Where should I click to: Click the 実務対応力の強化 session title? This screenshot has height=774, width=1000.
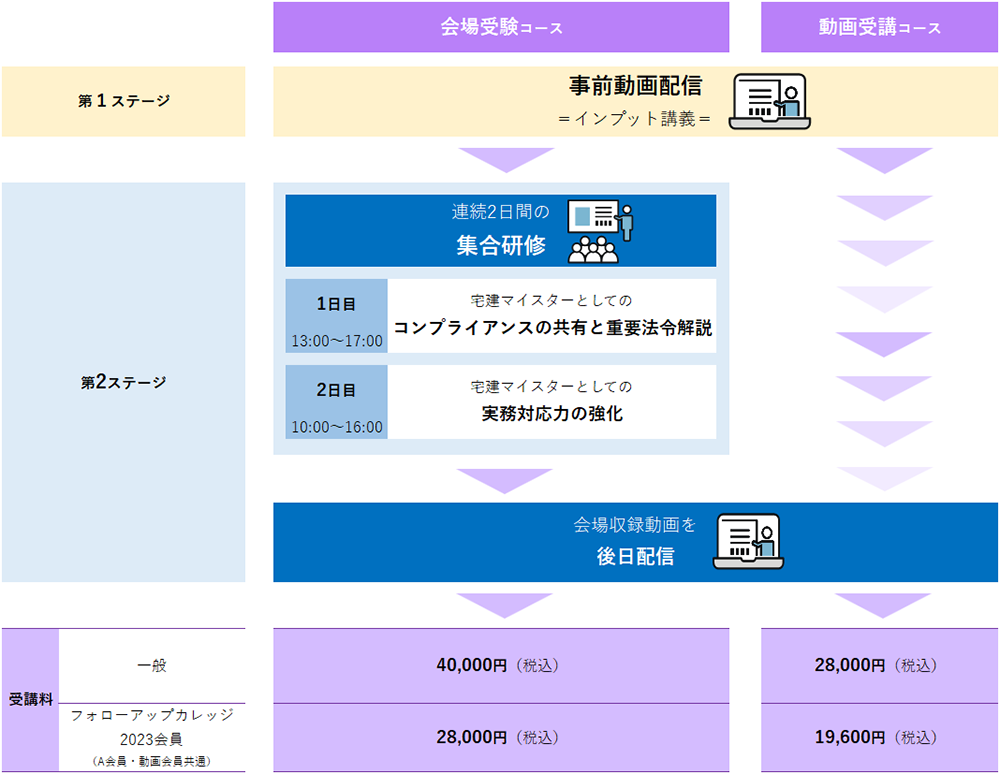pos(552,413)
